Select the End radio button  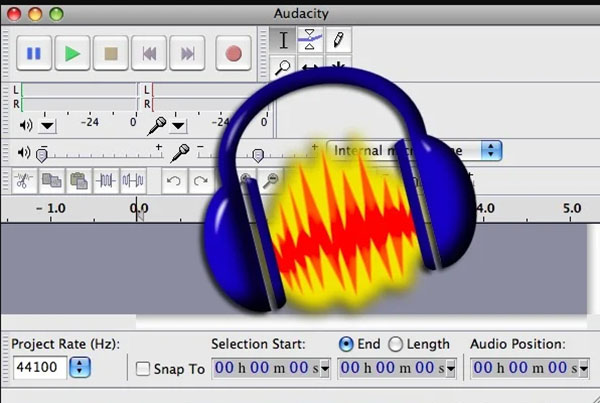346,344
